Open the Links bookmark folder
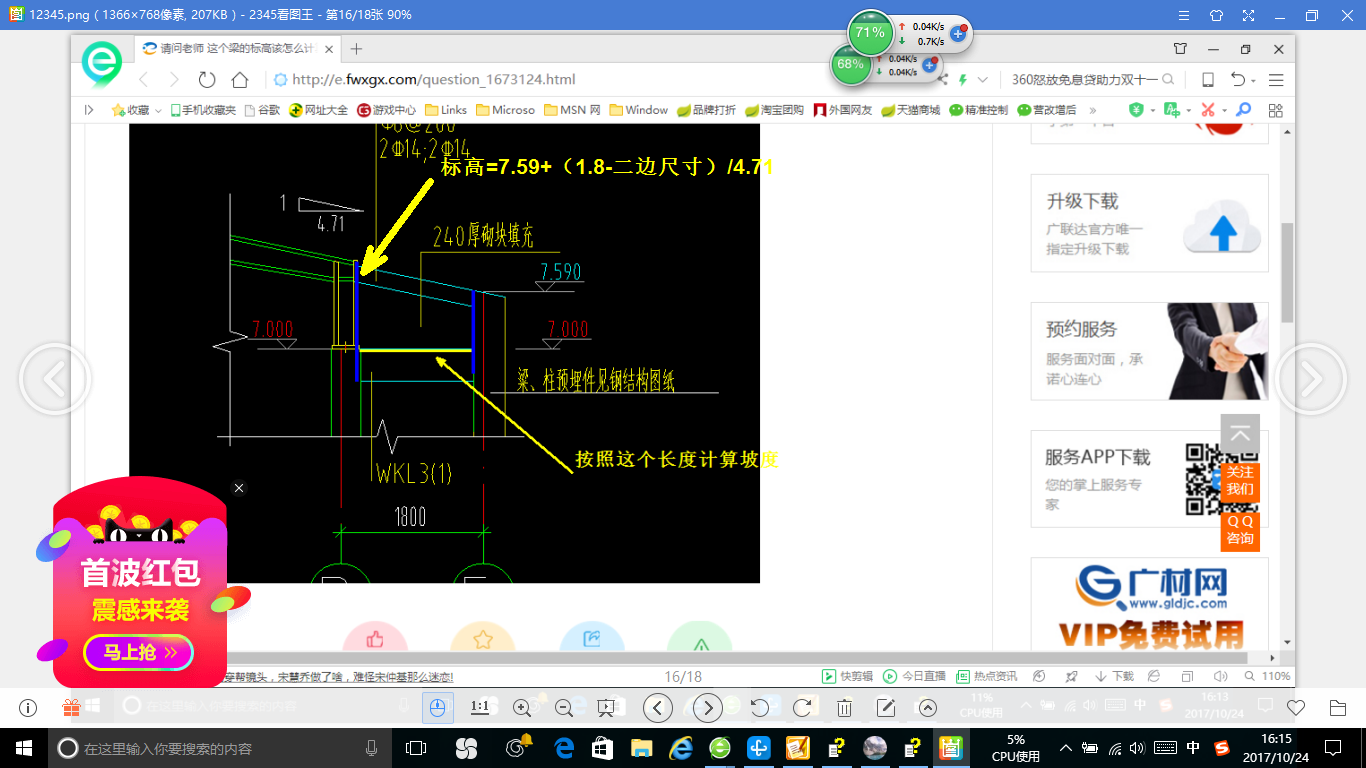 [446, 110]
